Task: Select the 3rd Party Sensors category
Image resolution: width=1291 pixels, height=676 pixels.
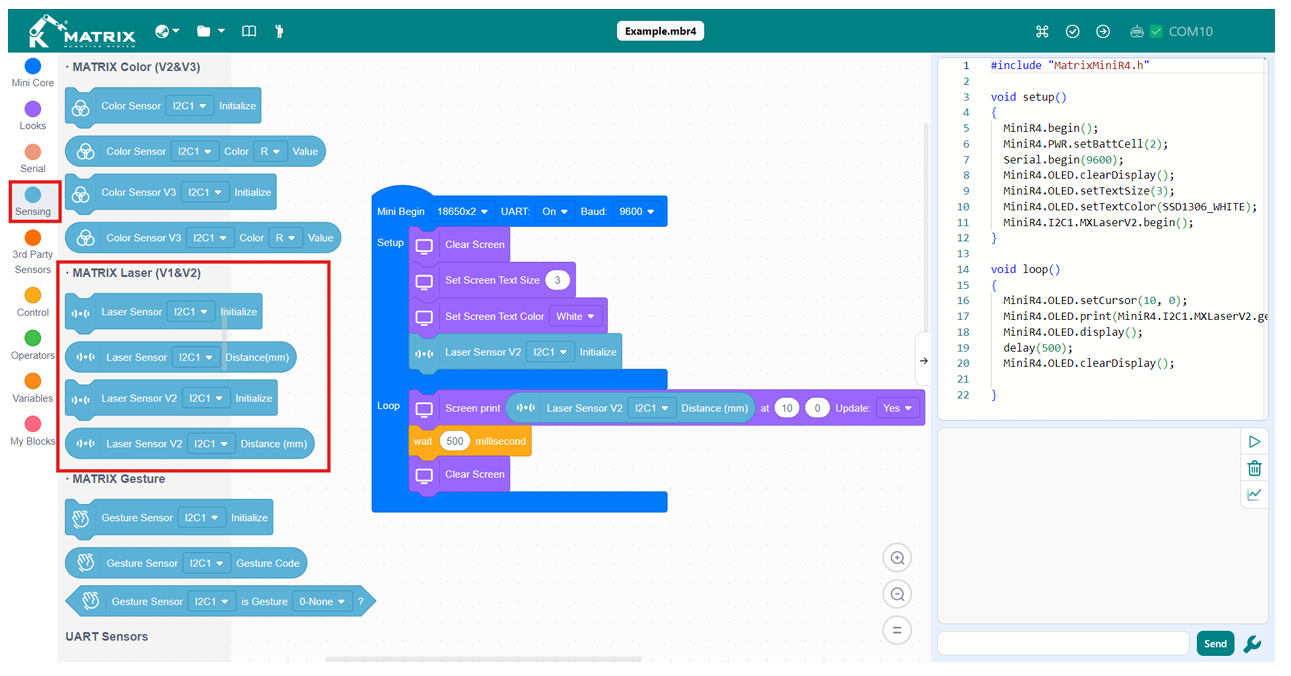Action: pos(33,251)
